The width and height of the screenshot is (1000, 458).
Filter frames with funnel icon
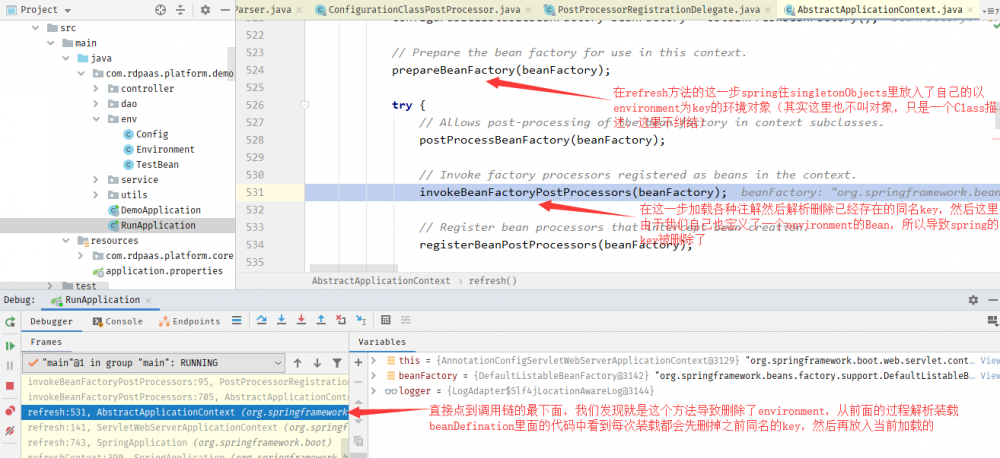(x=337, y=363)
